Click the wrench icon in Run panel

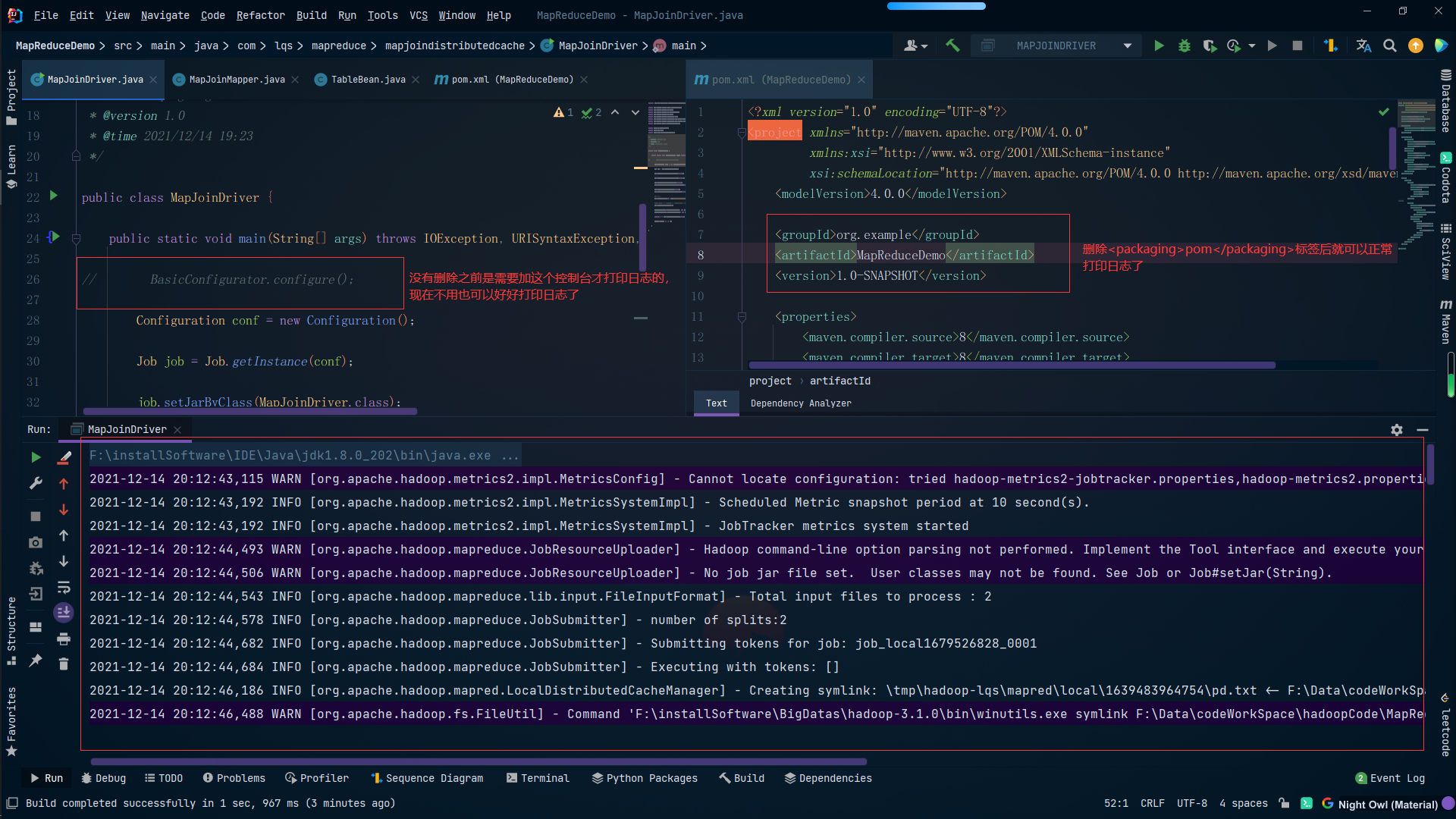coord(36,483)
